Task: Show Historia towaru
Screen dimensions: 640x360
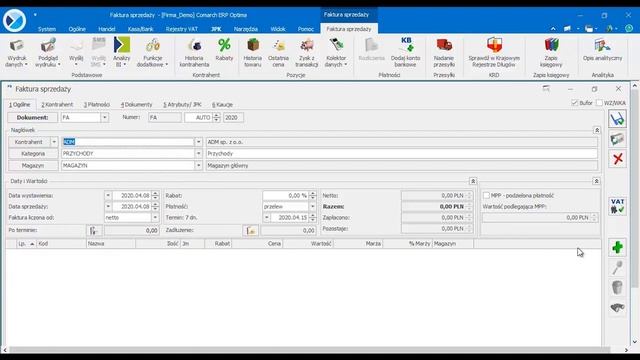Action: (253, 53)
